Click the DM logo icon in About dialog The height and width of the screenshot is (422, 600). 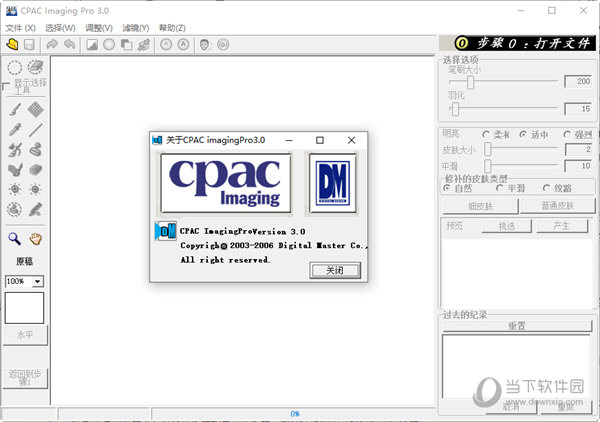coord(165,231)
